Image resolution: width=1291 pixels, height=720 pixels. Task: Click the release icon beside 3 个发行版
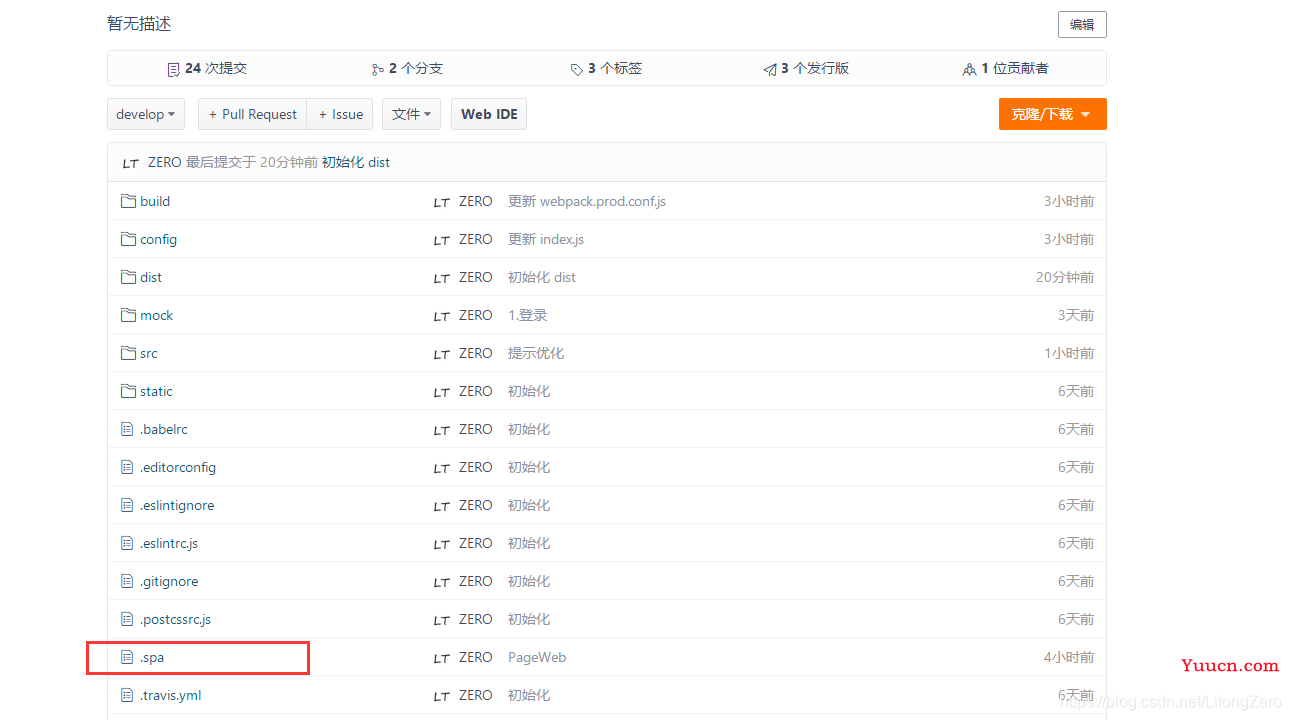[x=770, y=69]
